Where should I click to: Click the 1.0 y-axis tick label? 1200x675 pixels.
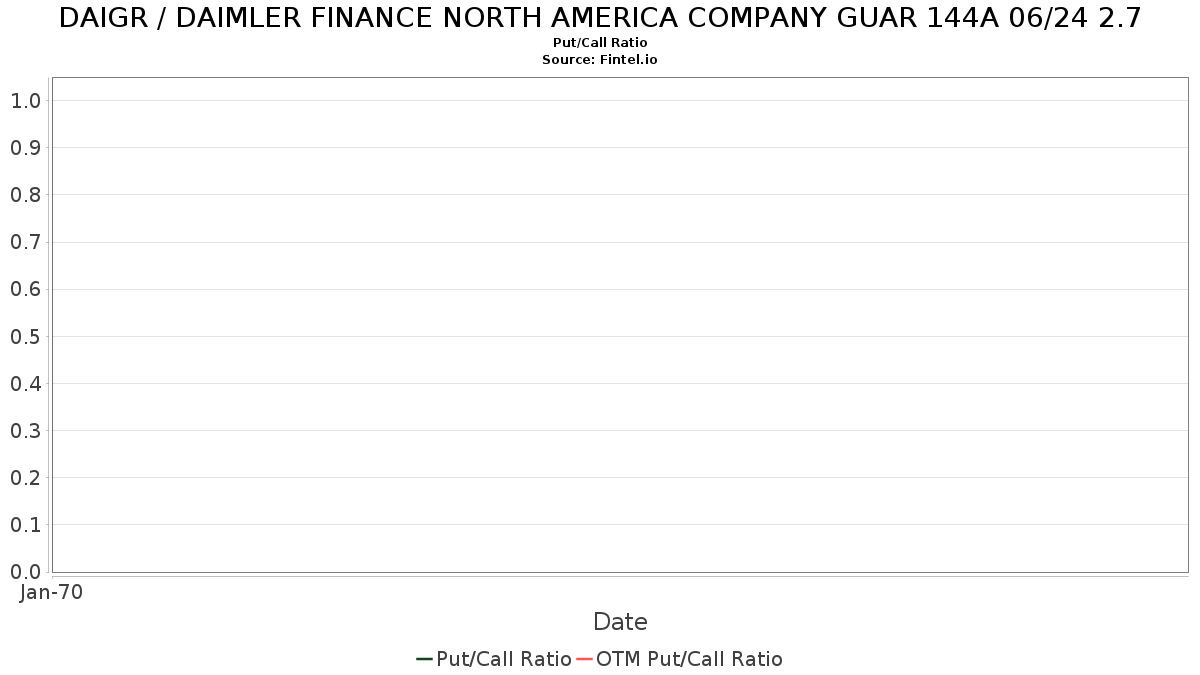(25, 101)
